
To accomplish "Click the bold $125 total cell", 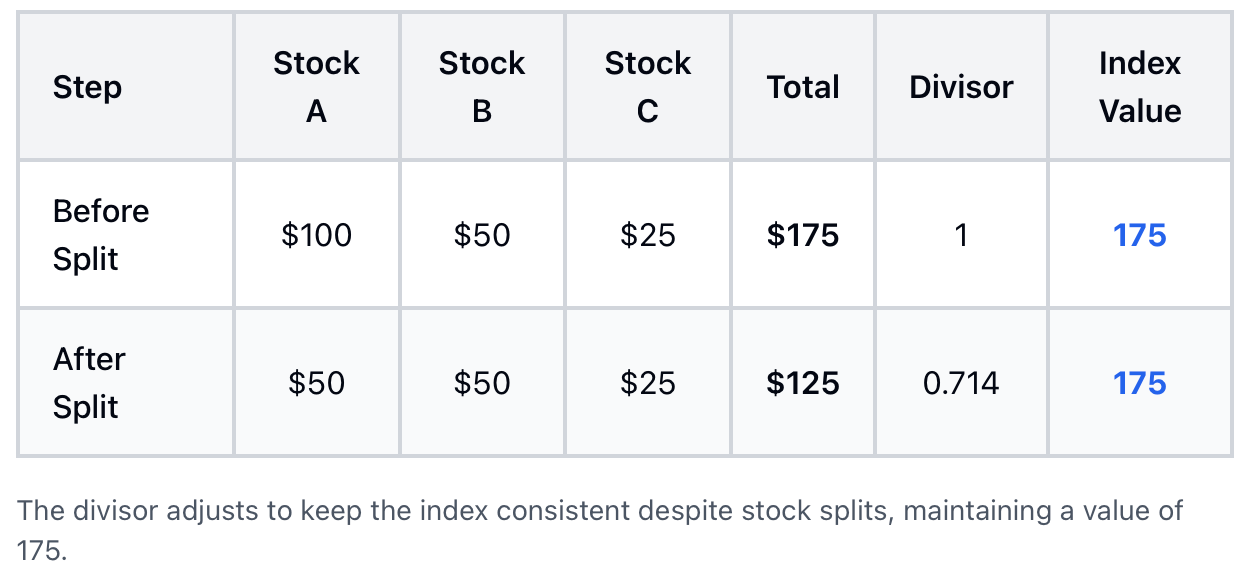I will [x=803, y=383].
